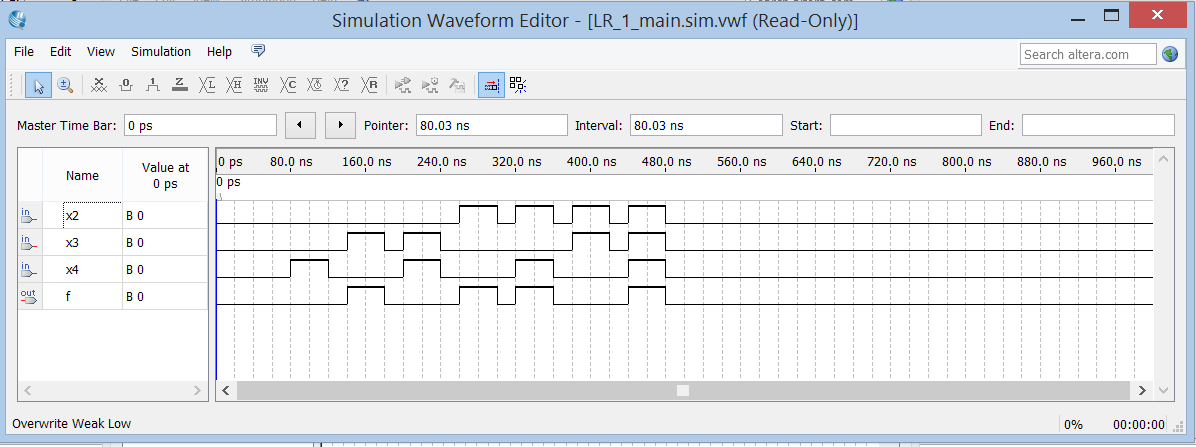
Task: Click 00:00:00 elapsed time in status bar
Action: point(1139,424)
